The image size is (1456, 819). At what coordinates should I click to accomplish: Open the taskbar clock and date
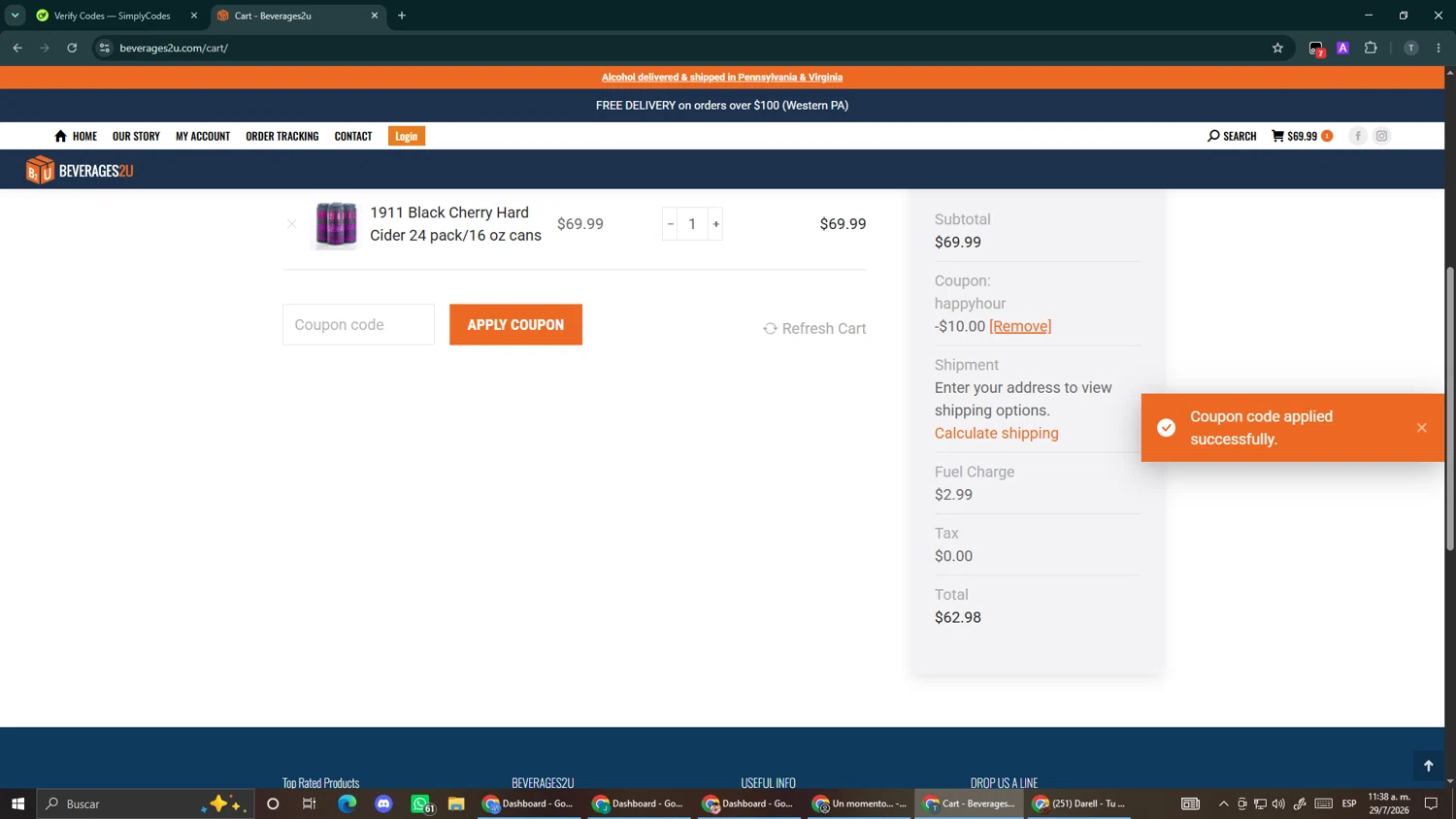[1389, 803]
